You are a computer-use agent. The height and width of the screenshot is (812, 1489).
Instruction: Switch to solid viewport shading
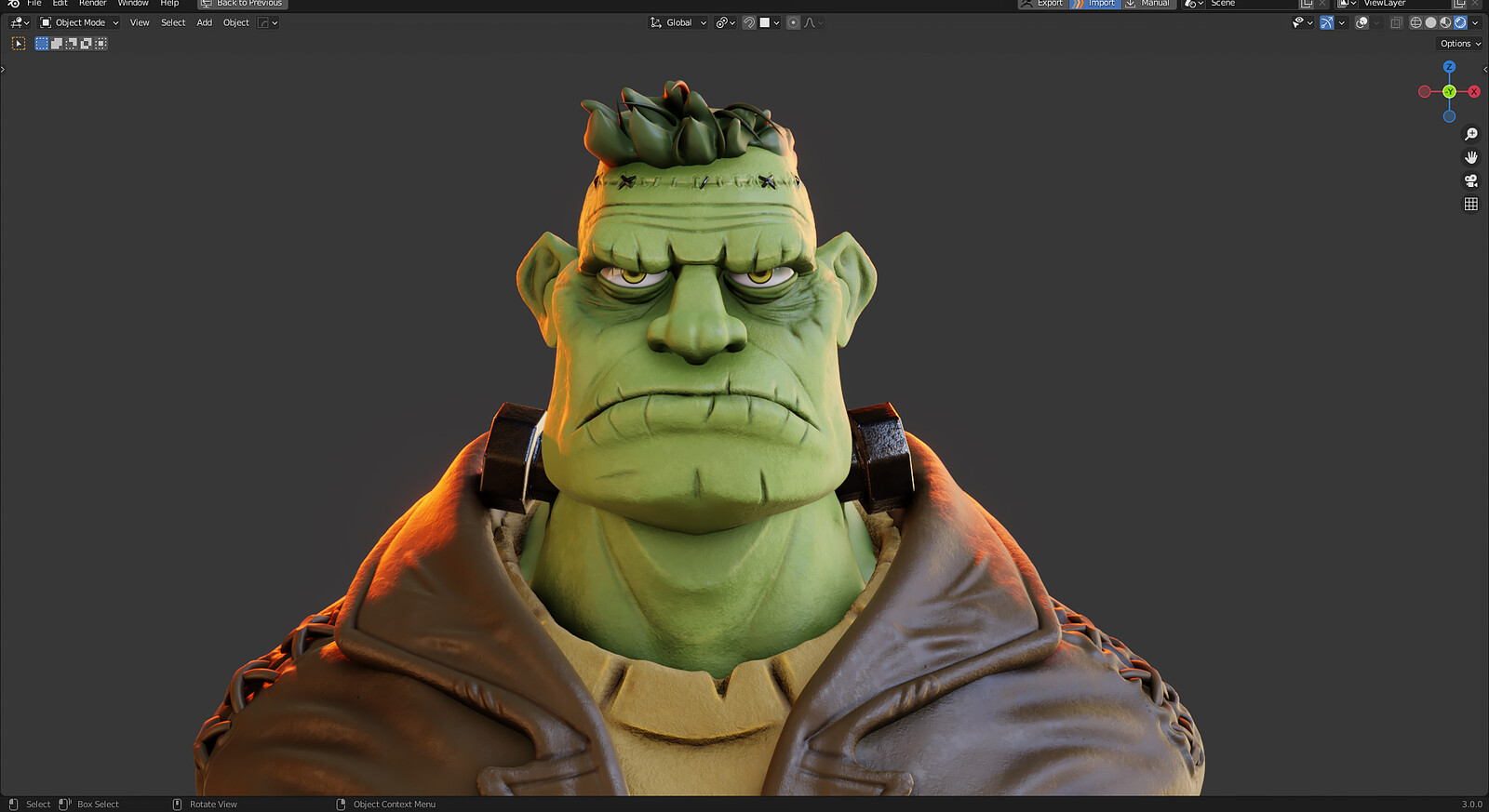click(1431, 22)
